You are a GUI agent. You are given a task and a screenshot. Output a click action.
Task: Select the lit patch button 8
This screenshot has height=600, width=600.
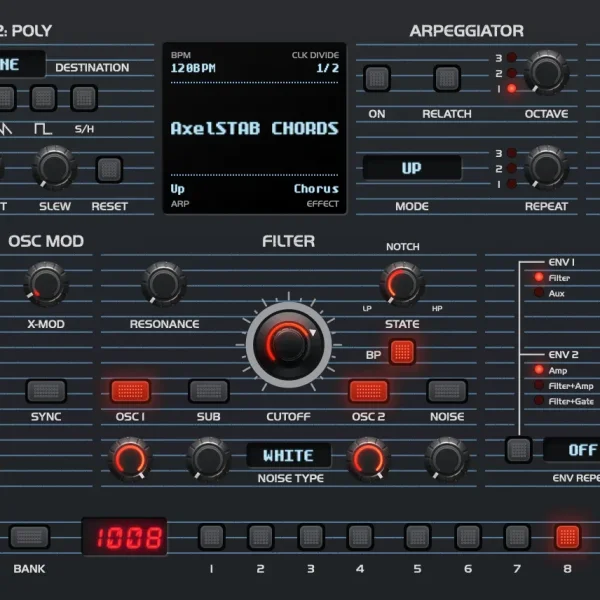[x=567, y=537]
